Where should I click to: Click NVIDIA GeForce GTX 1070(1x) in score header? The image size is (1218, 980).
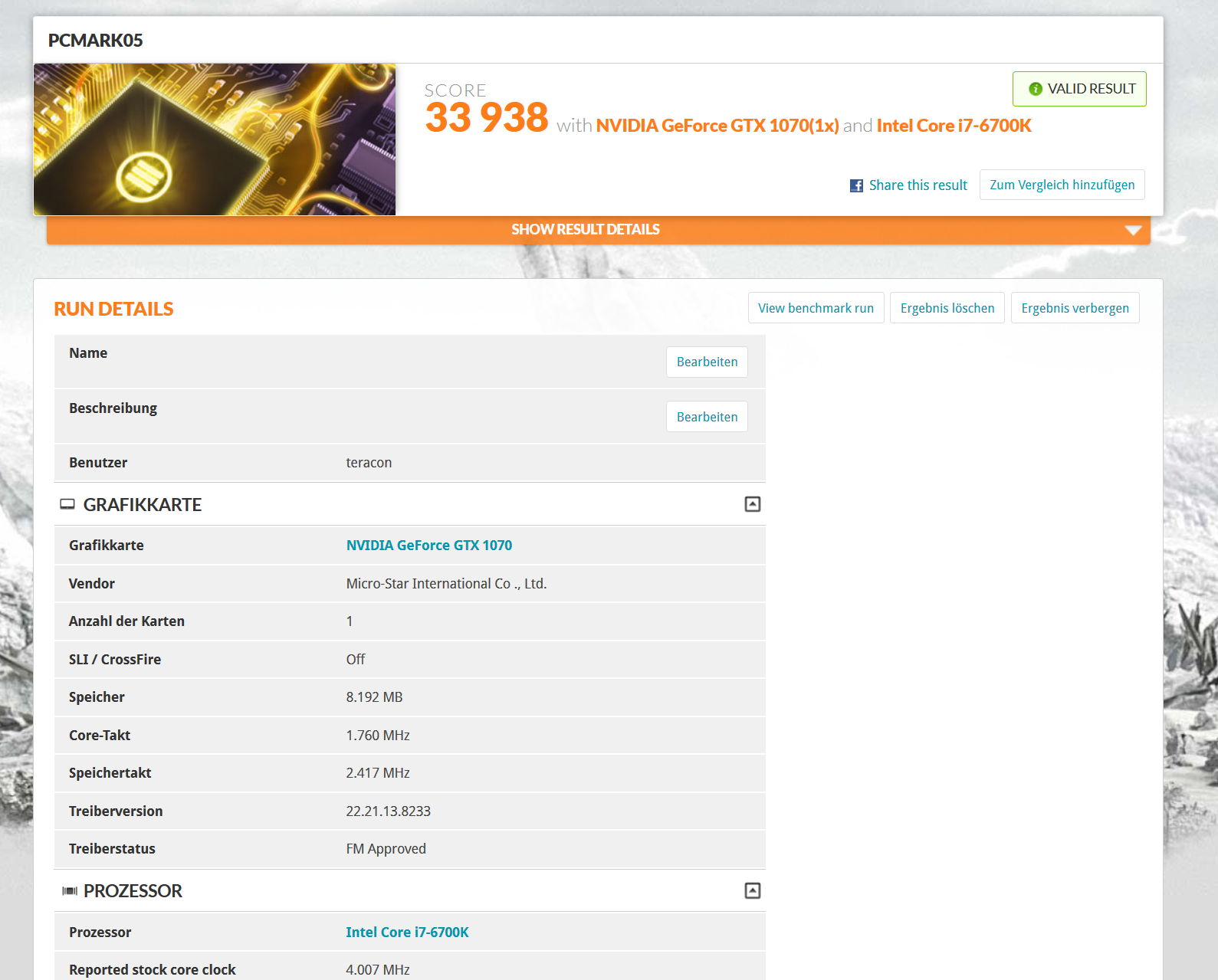pos(717,126)
